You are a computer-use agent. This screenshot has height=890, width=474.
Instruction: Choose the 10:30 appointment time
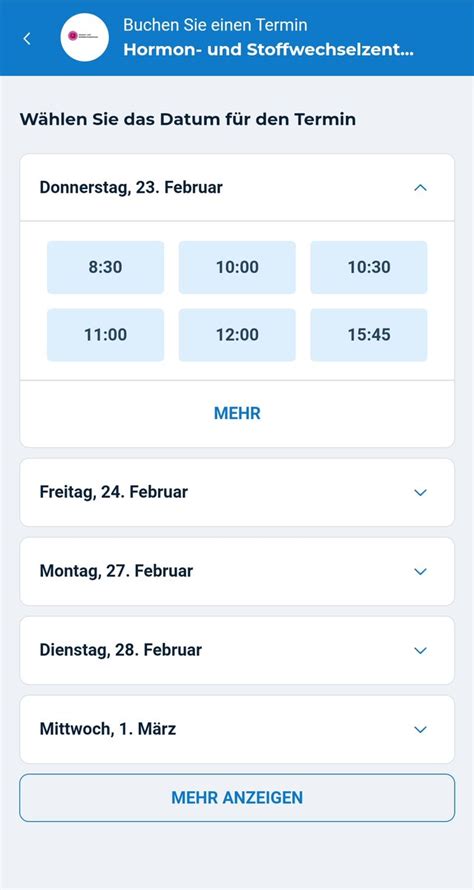pos(369,267)
